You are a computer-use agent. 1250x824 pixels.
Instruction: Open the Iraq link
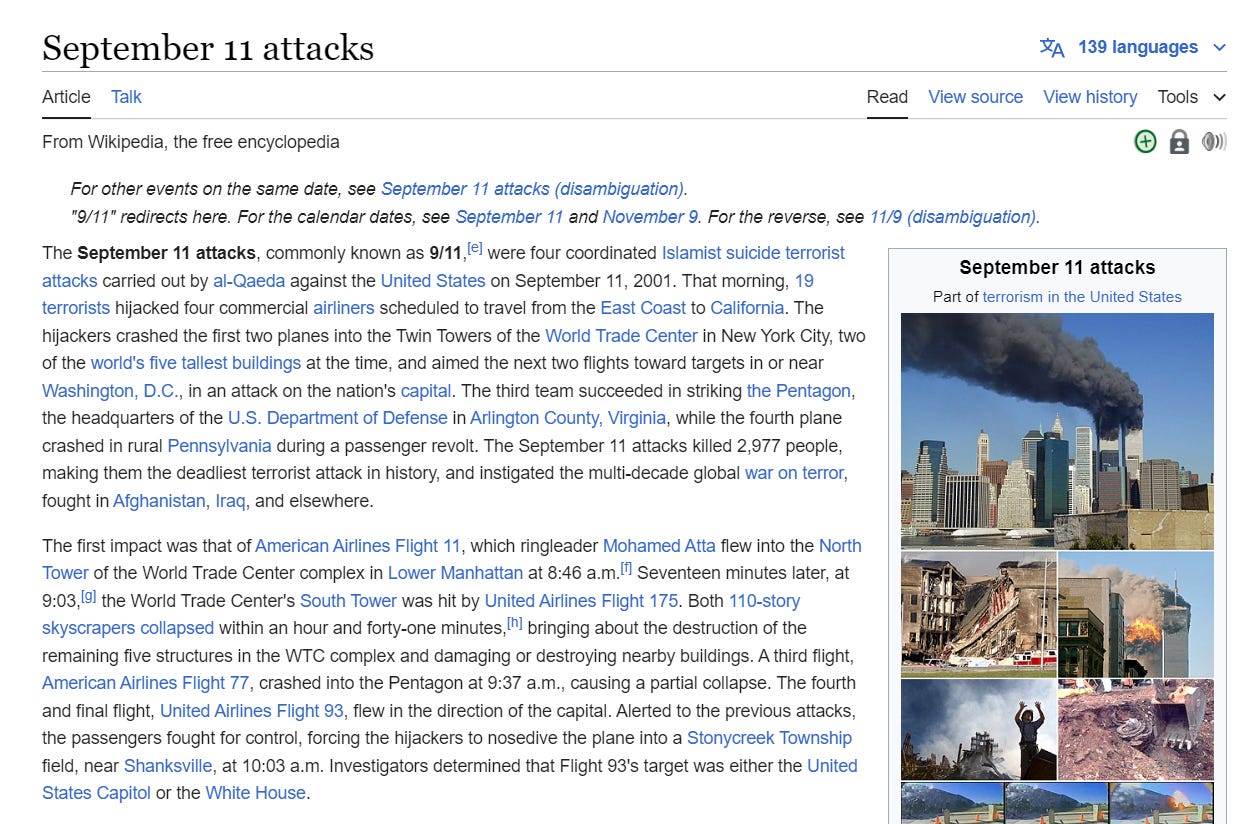230,501
